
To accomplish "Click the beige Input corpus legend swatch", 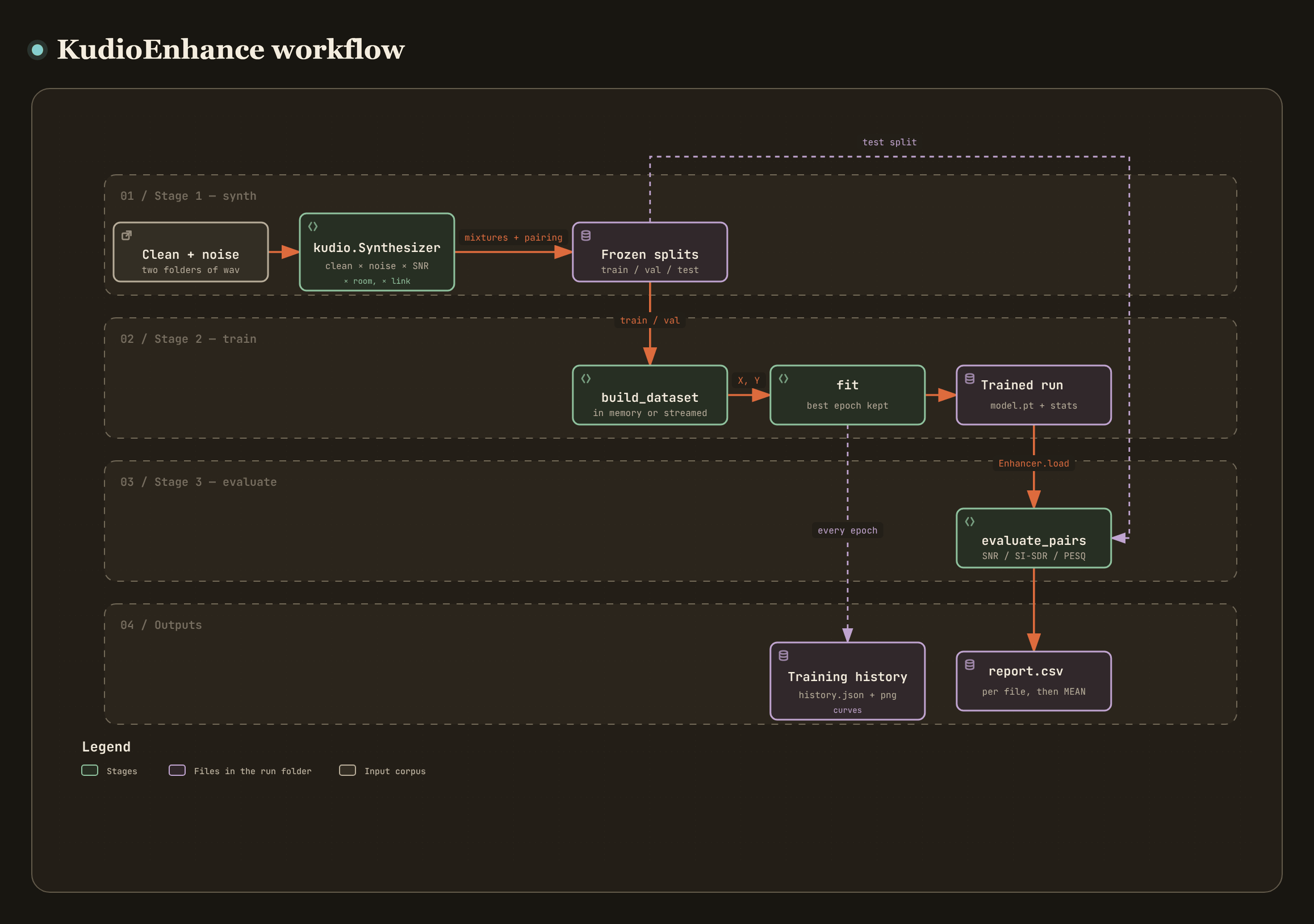I will [348, 770].
